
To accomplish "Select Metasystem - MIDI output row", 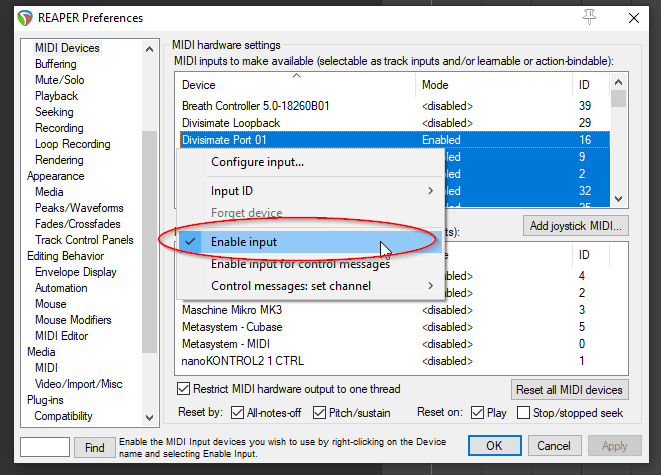I will 394,344.
